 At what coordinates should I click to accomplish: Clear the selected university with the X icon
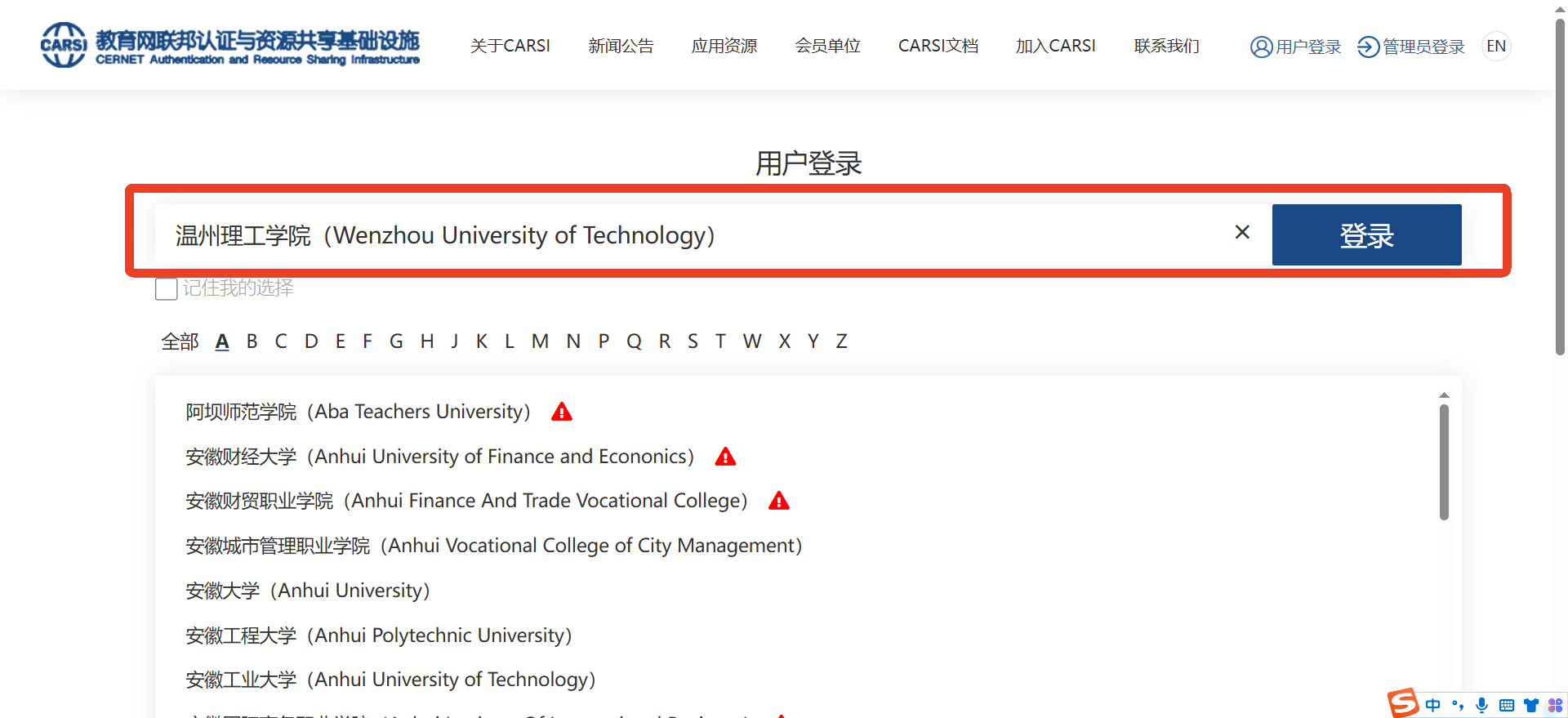1241,233
